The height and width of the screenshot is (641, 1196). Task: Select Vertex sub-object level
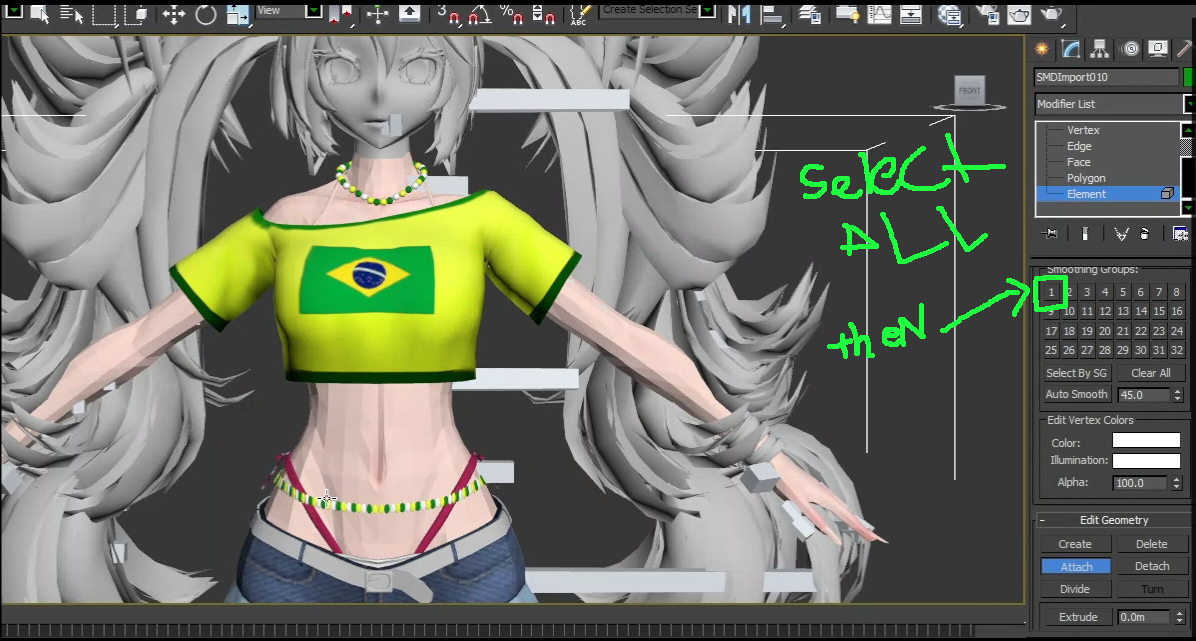tap(1083, 130)
